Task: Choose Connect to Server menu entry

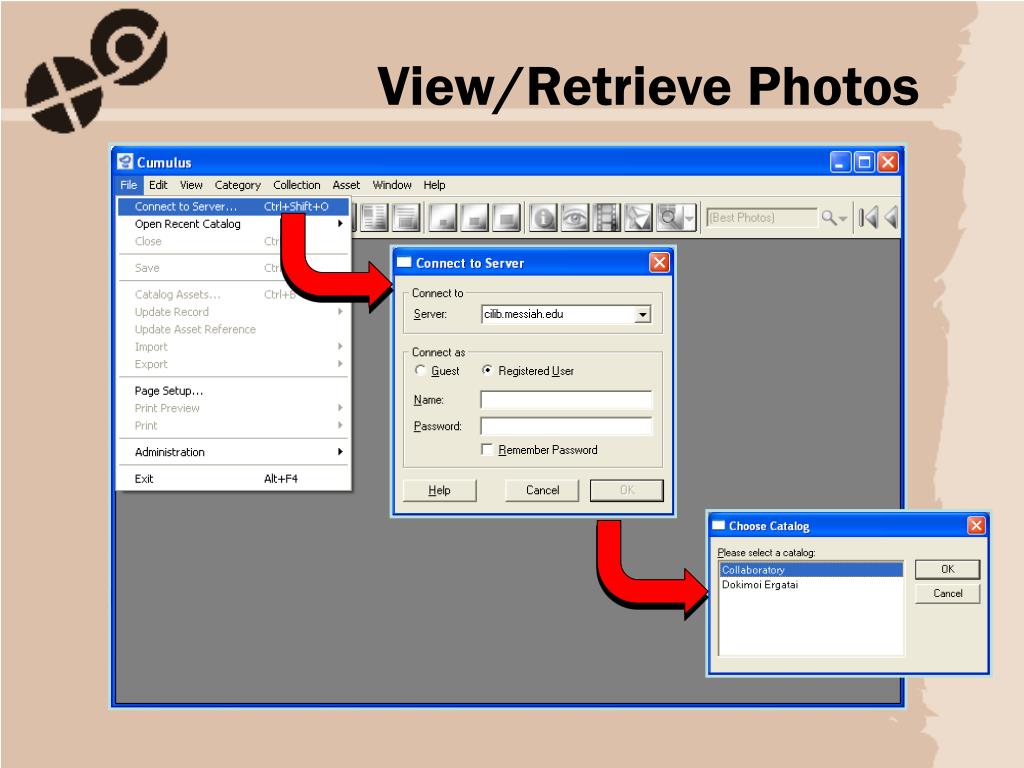Action: click(233, 206)
